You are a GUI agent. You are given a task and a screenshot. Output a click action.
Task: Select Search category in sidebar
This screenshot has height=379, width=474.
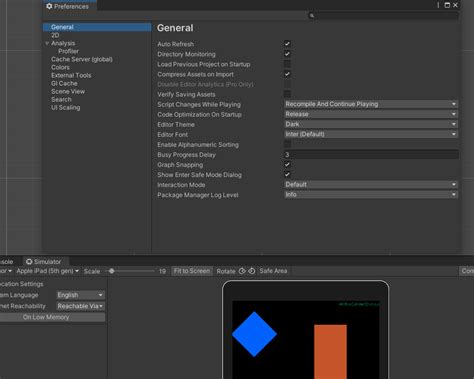(61, 99)
